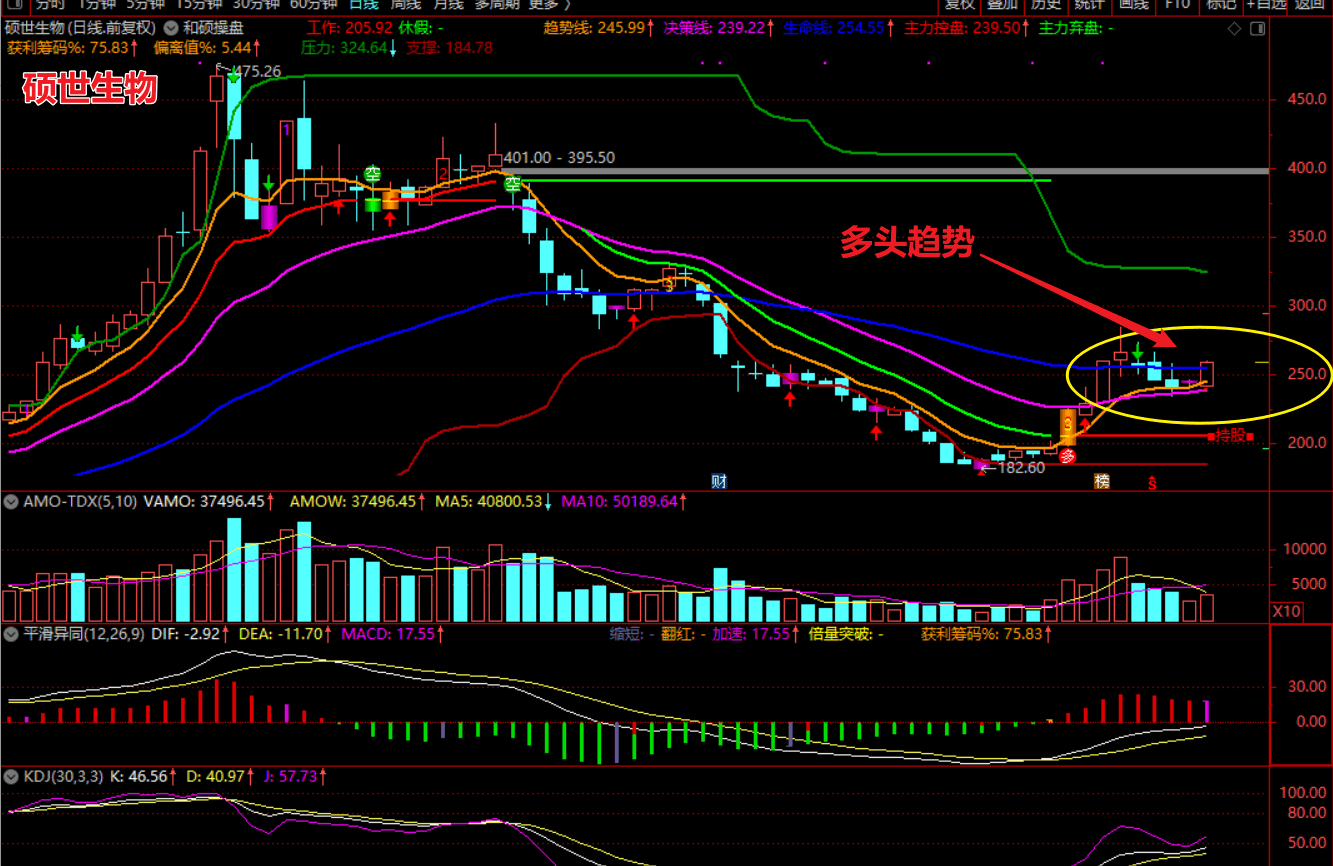Click the red S marker on timeline
Viewport: 1333px width, 866px height.
pos(1152,482)
